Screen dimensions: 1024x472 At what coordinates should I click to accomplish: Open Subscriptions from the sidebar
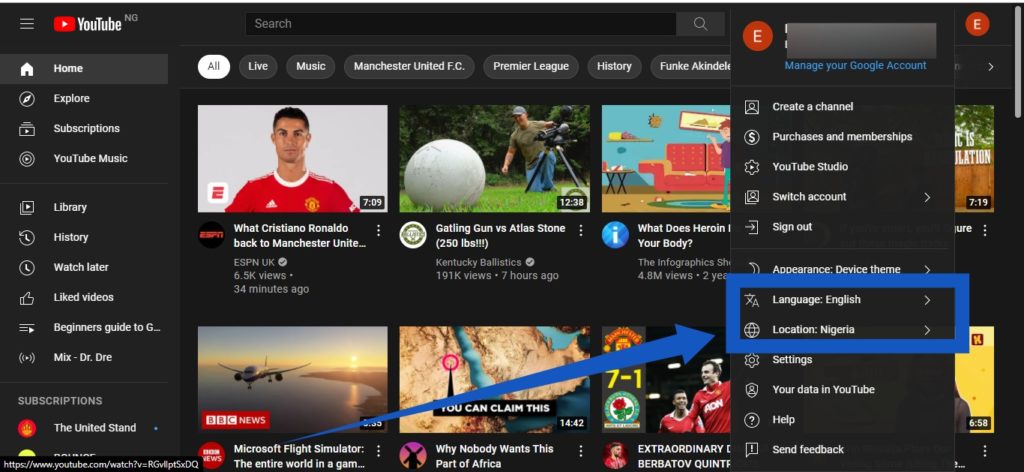click(84, 129)
